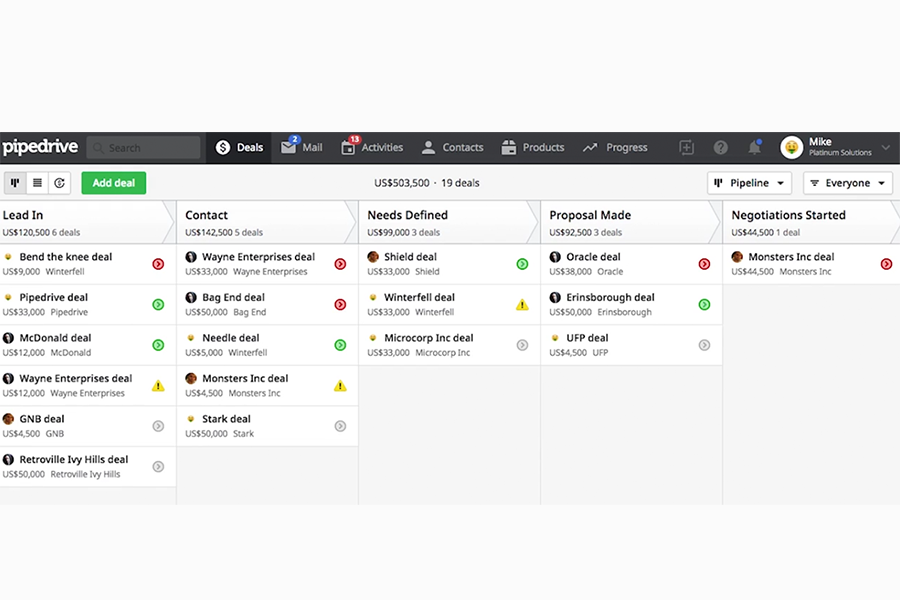The width and height of the screenshot is (900, 600).
Task: Click warning icon on Winterfell deal
Action: pos(522,304)
